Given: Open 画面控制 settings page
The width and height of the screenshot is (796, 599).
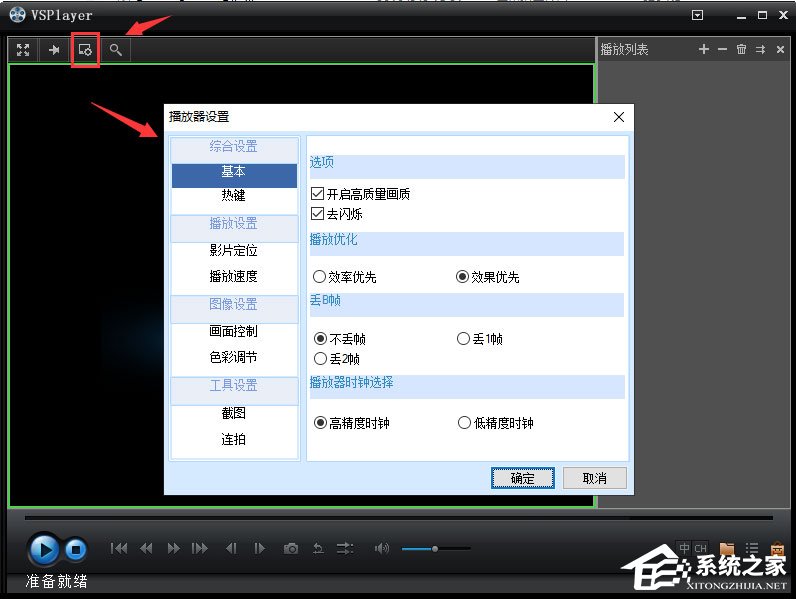Looking at the screenshot, I should point(234,331).
